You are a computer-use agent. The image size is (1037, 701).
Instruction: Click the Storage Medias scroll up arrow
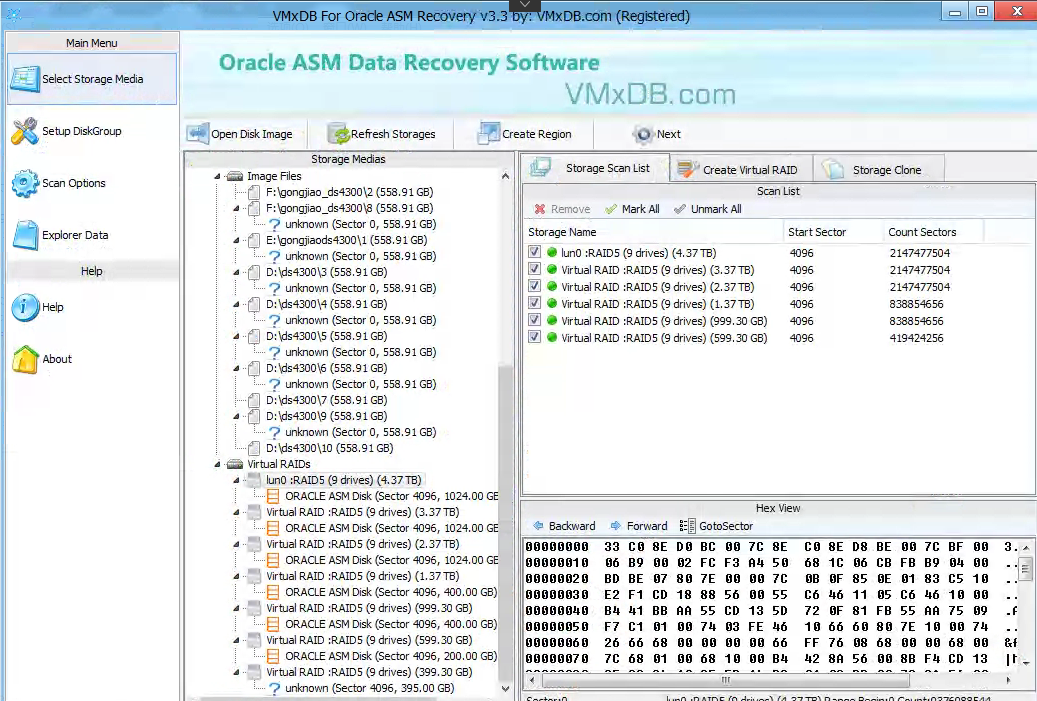[x=505, y=176]
